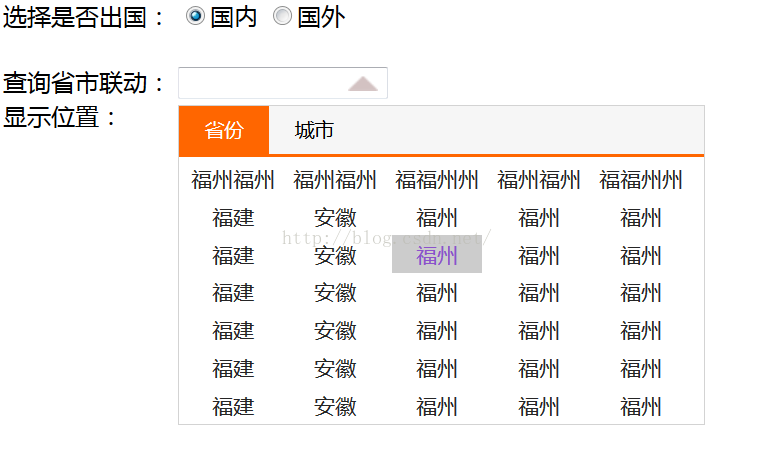Select the 国外 radio button
The height and width of the screenshot is (454, 757).
283,16
